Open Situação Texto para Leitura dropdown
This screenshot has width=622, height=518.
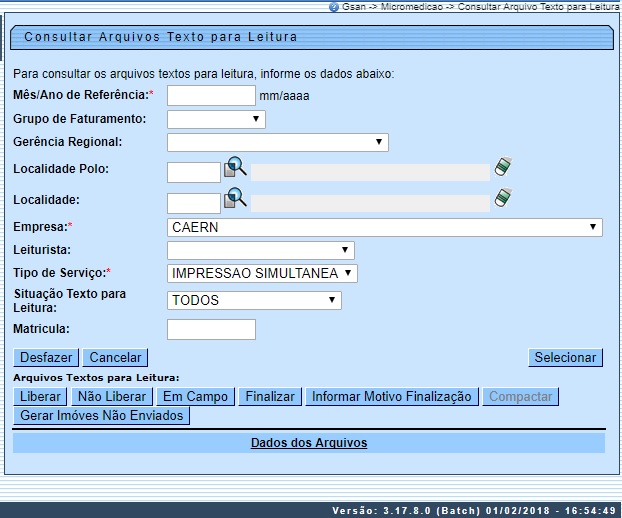pos(254,300)
